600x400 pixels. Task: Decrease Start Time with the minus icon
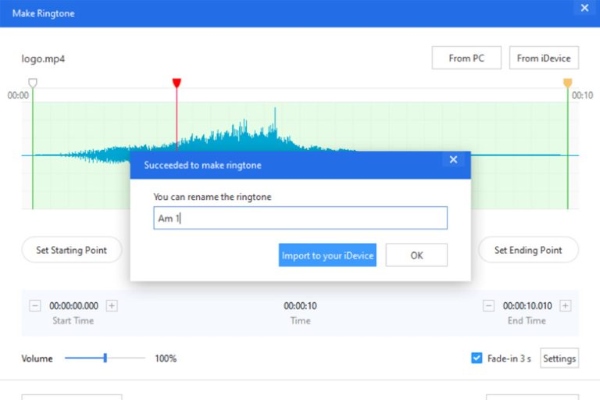(x=35, y=306)
